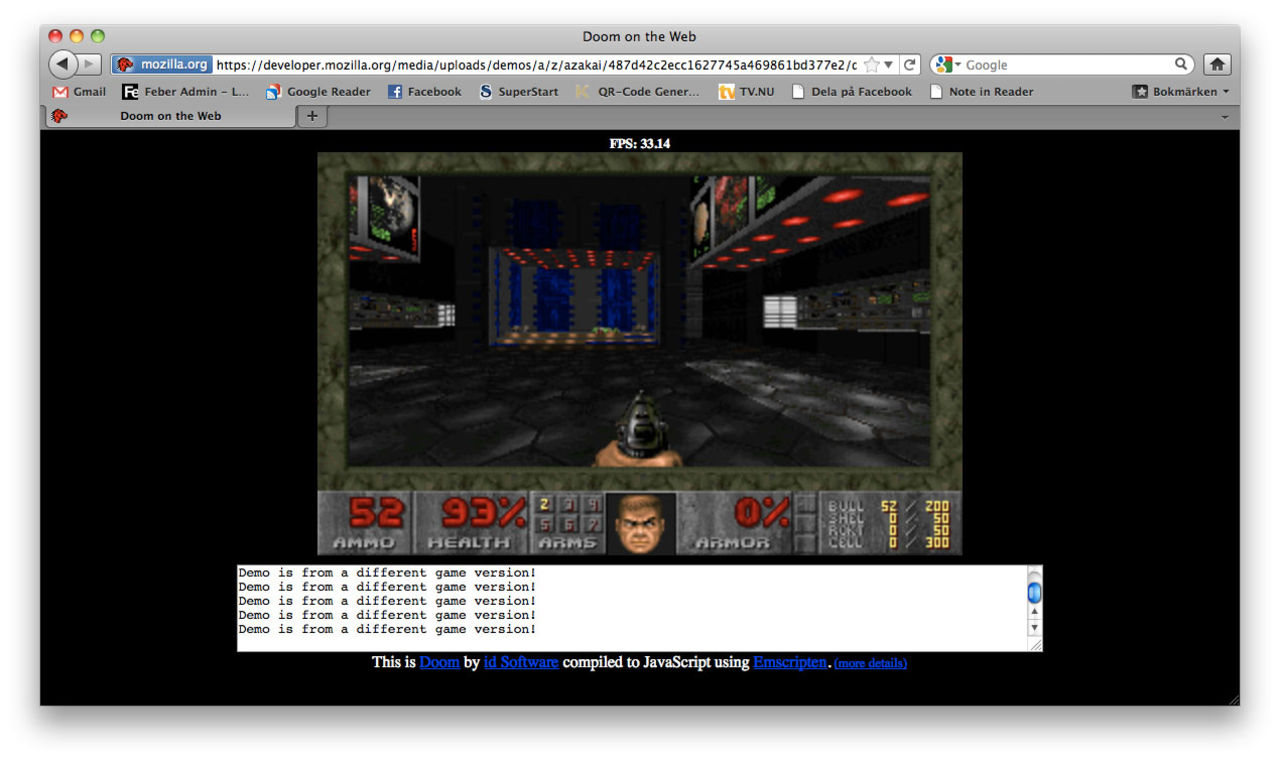The image size is (1280, 761).
Task: Click the Home button
Action: (x=1216, y=63)
